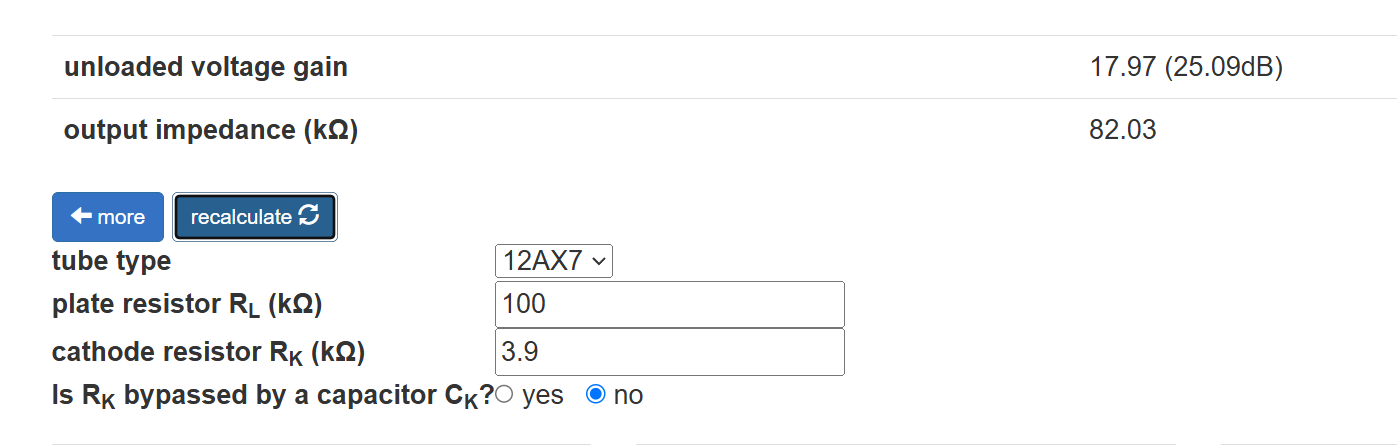Click the 82.03 output impedance value
Viewport: 1397px width, 447px height.
[x=1123, y=130]
